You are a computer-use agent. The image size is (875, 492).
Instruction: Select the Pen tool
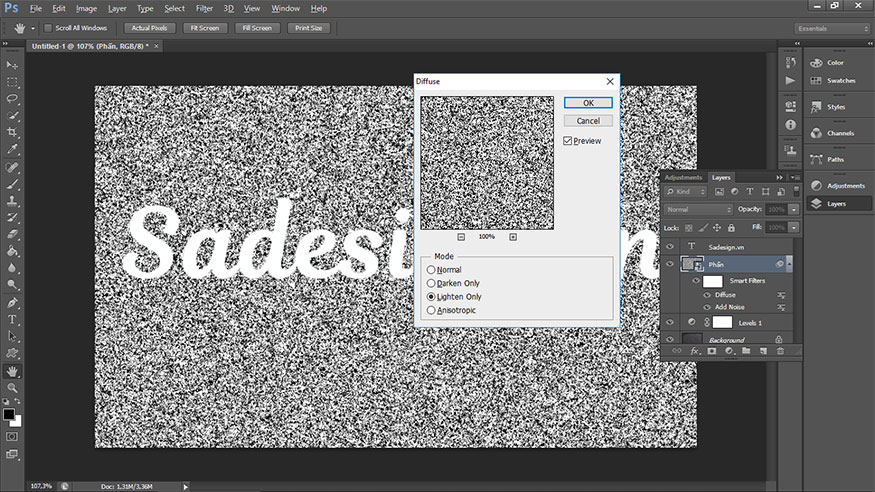tap(12, 303)
